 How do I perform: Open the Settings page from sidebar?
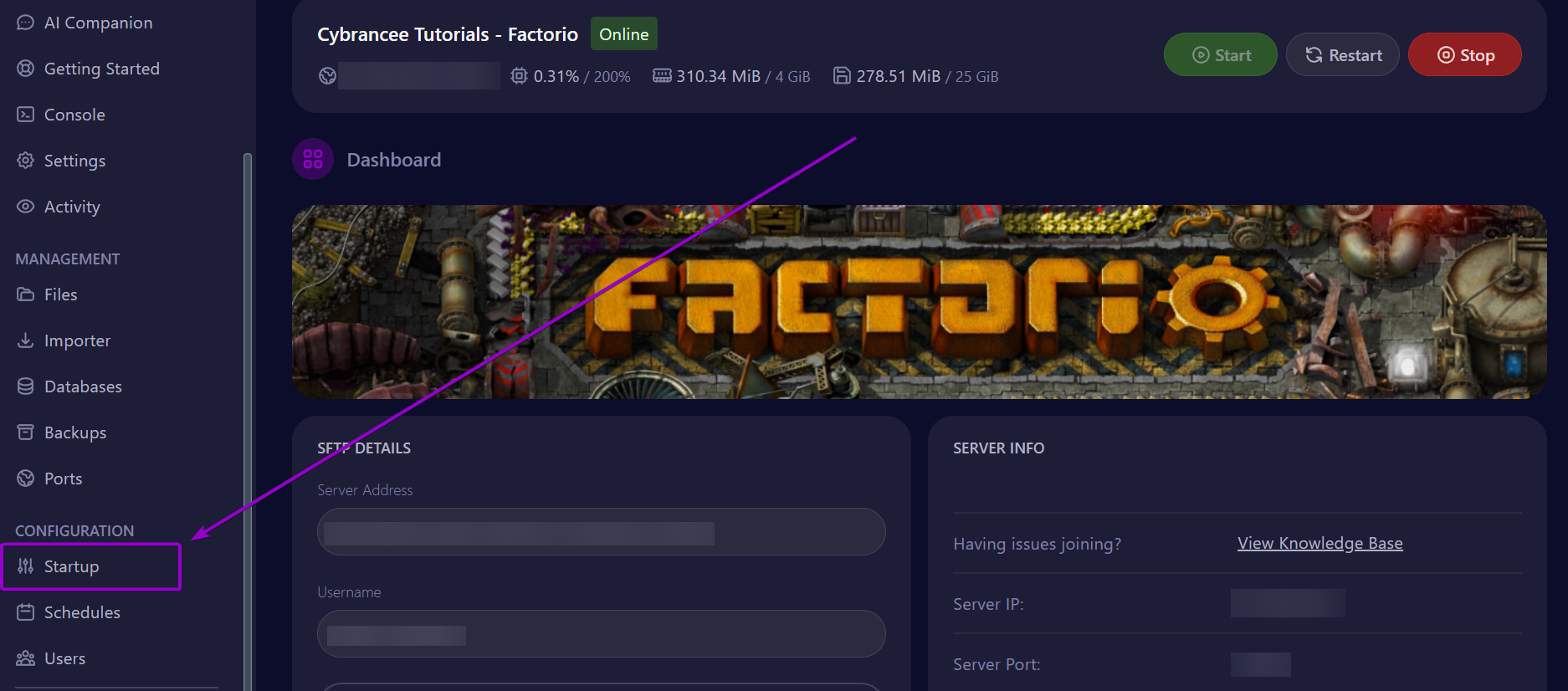point(74,161)
